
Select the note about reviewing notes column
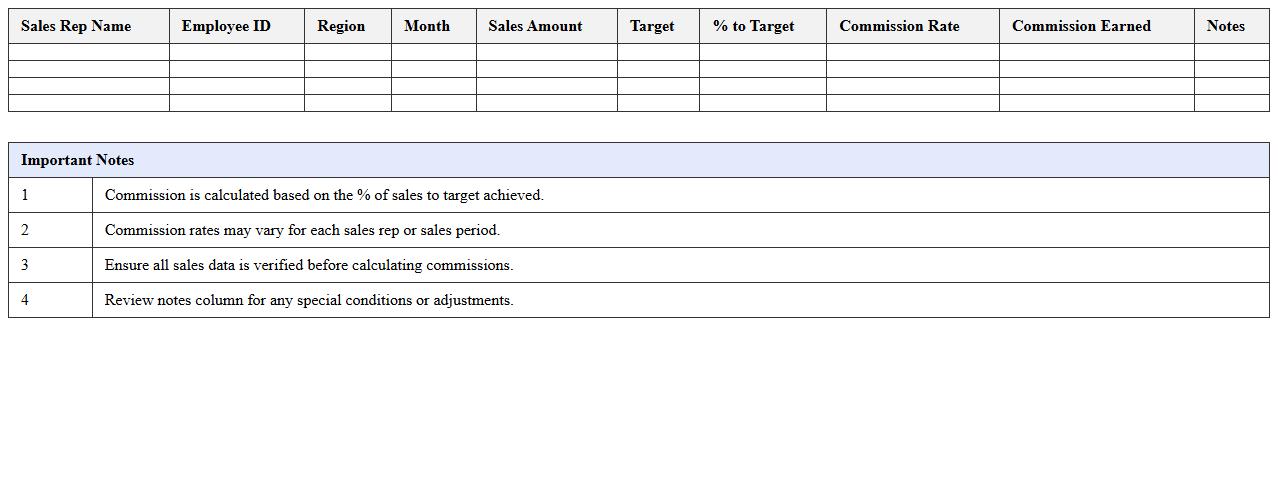pyautogui.click(x=309, y=300)
